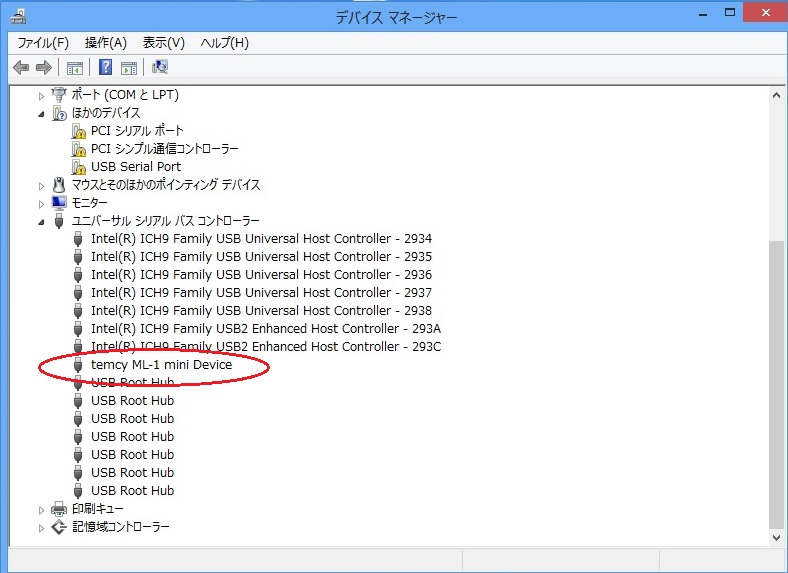
Task: Select USB Serial Port device
Action: tap(136, 167)
